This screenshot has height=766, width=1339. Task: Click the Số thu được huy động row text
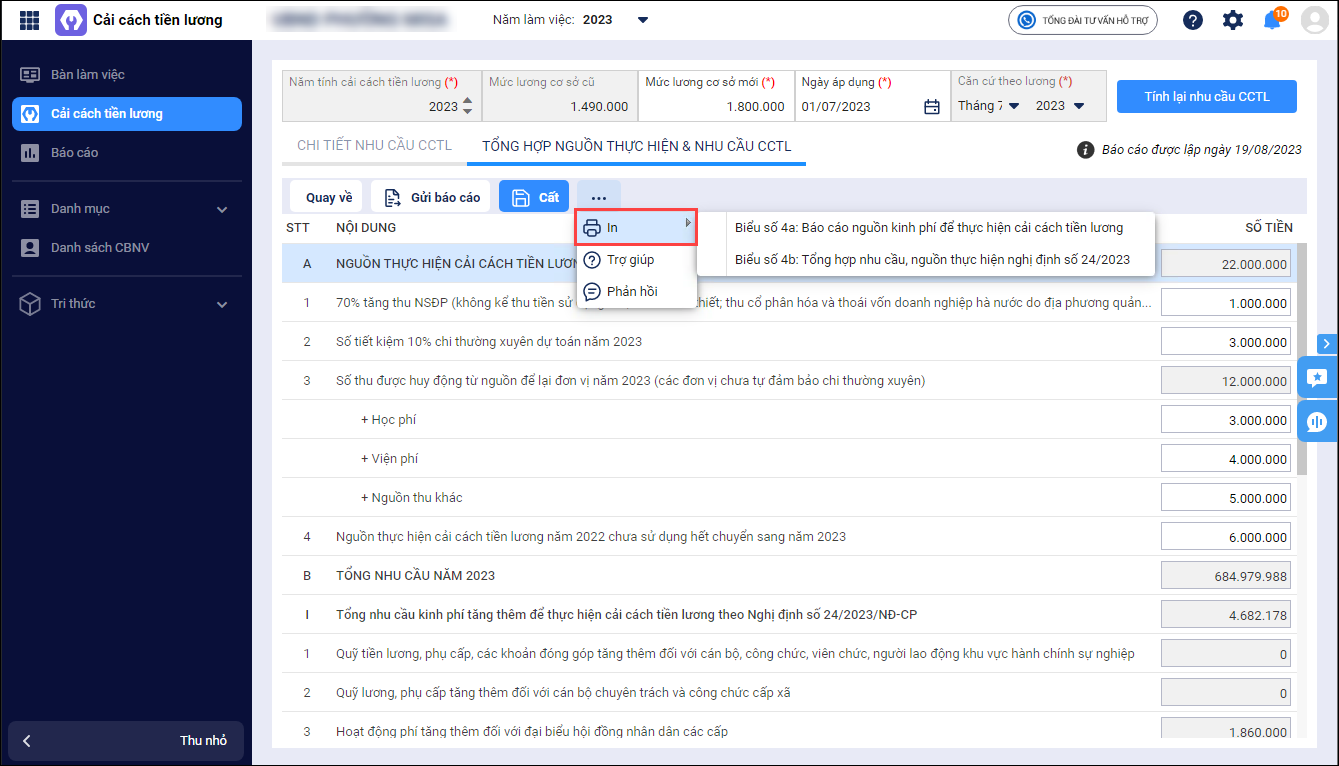coord(630,381)
